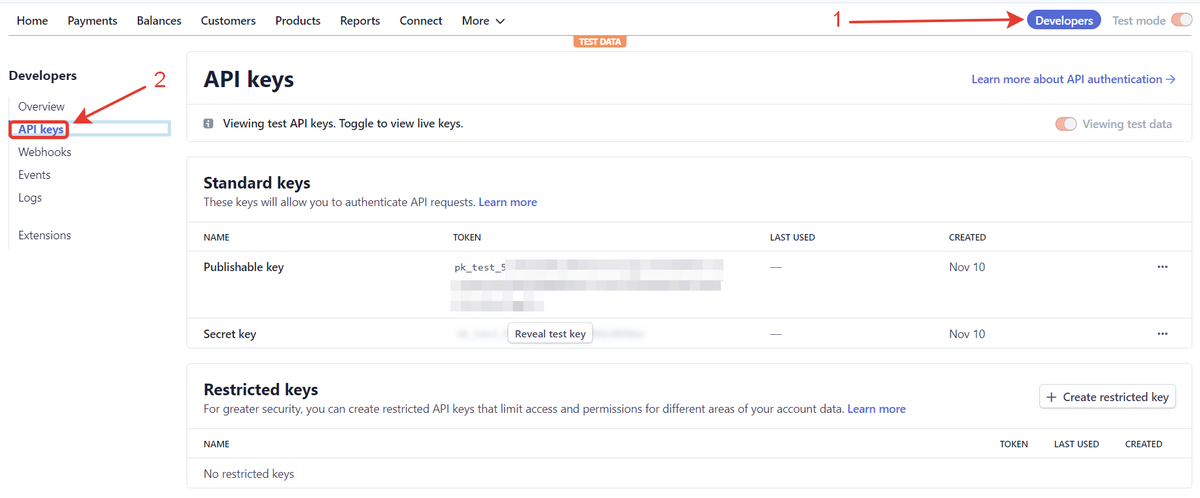Open Learn more link under Standard keys
This screenshot has height=498, width=1200.
pyautogui.click(x=508, y=202)
